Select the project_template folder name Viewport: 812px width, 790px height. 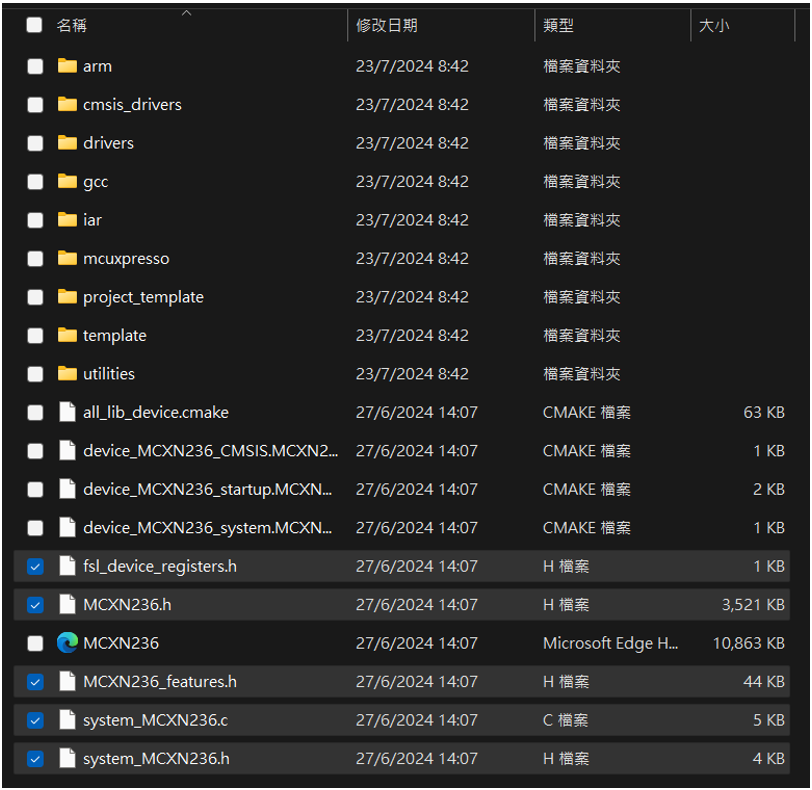143,297
